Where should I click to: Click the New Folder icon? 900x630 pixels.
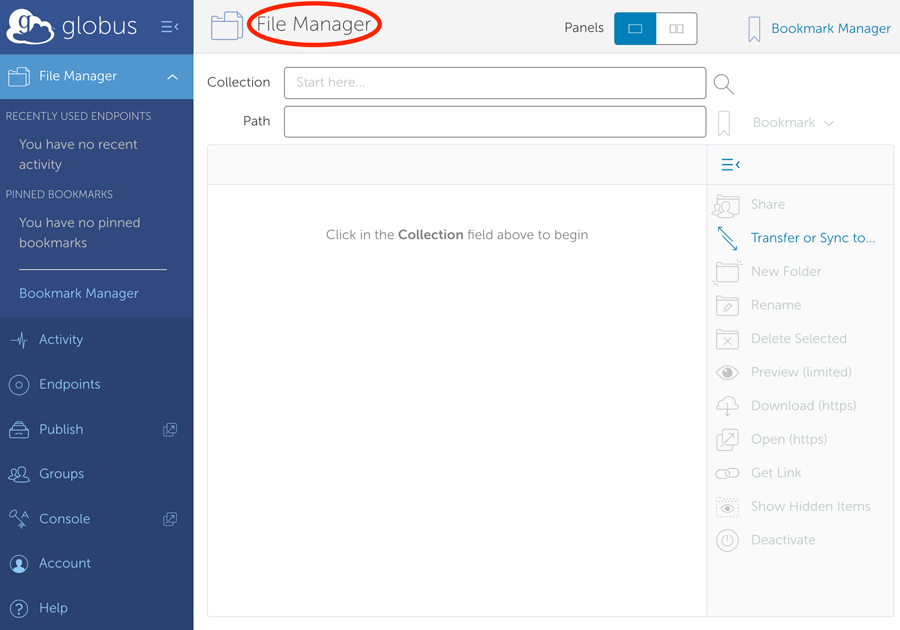(727, 272)
